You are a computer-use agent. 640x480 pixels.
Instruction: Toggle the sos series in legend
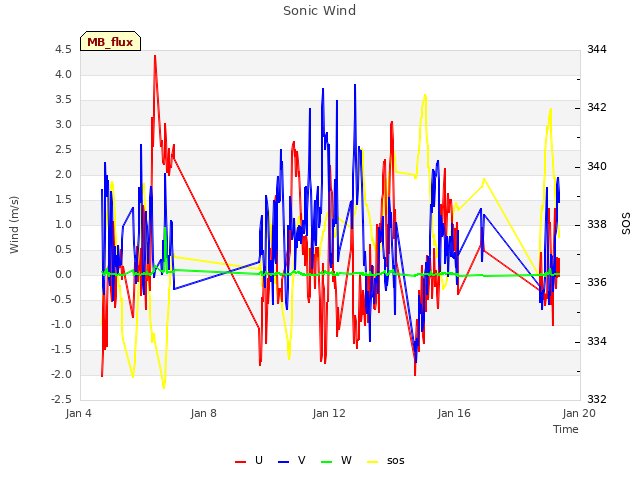click(x=386, y=461)
